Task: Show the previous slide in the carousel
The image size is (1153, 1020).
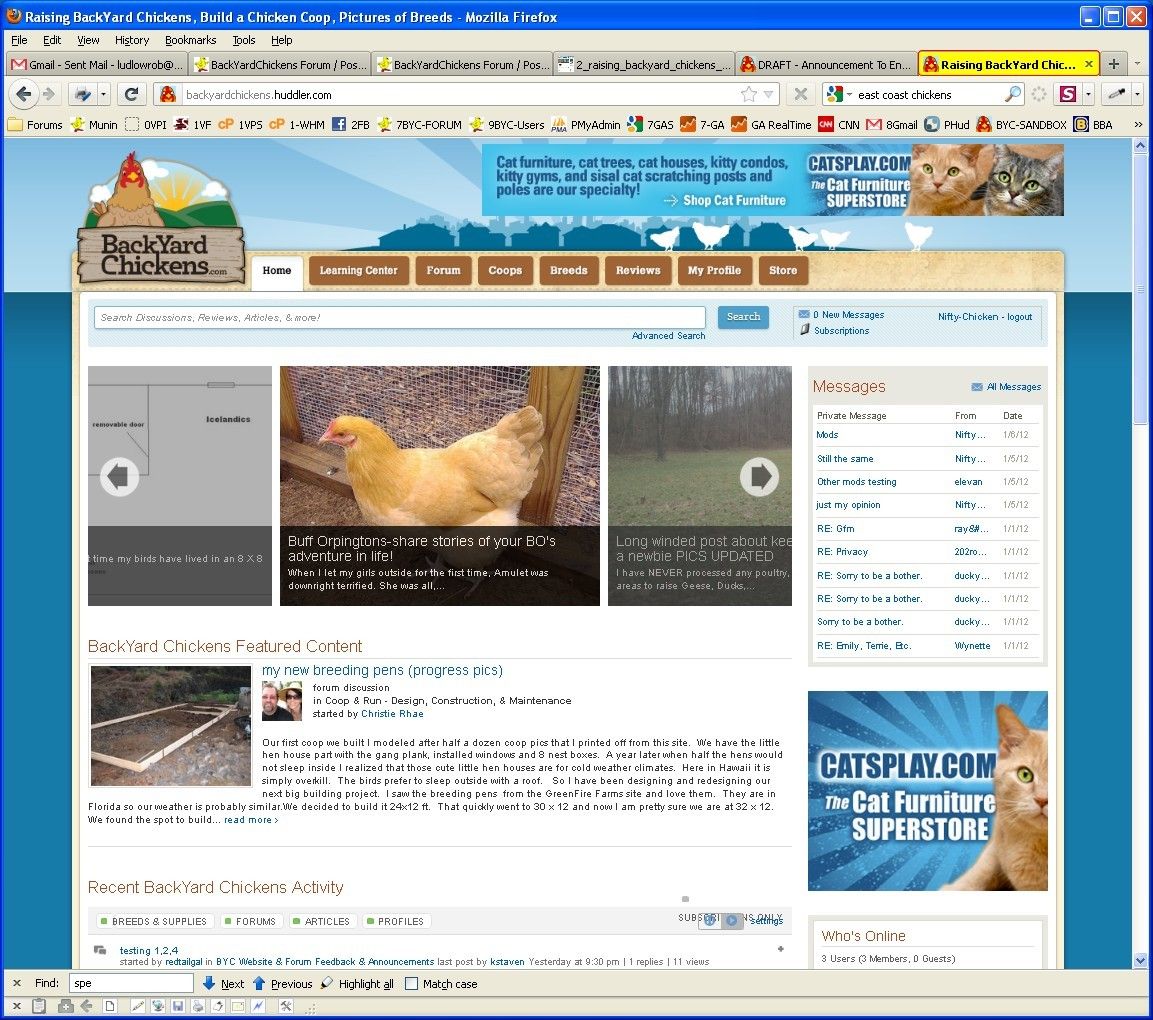Action: click(x=118, y=477)
